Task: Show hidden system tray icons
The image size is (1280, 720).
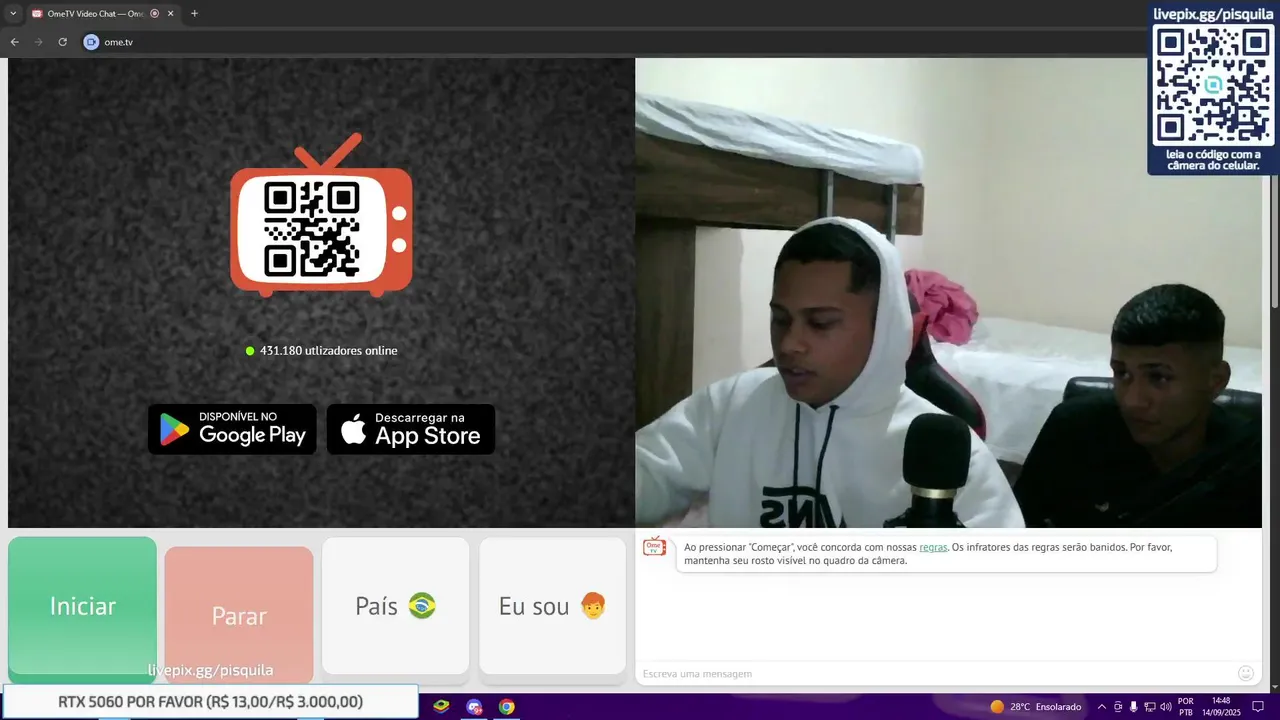Action: tap(1102, 707)
